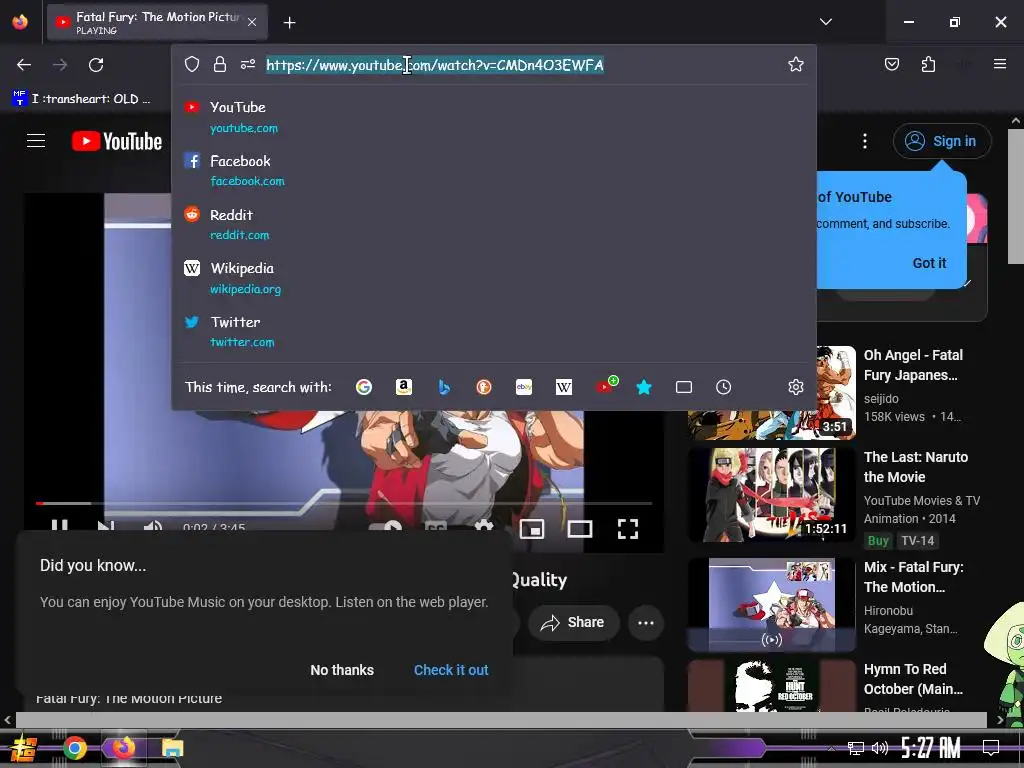This screenshot has height=768, width=1024.
Task: Select the Wikipedia suggestion in the dropdown
Action: point(494,278)
